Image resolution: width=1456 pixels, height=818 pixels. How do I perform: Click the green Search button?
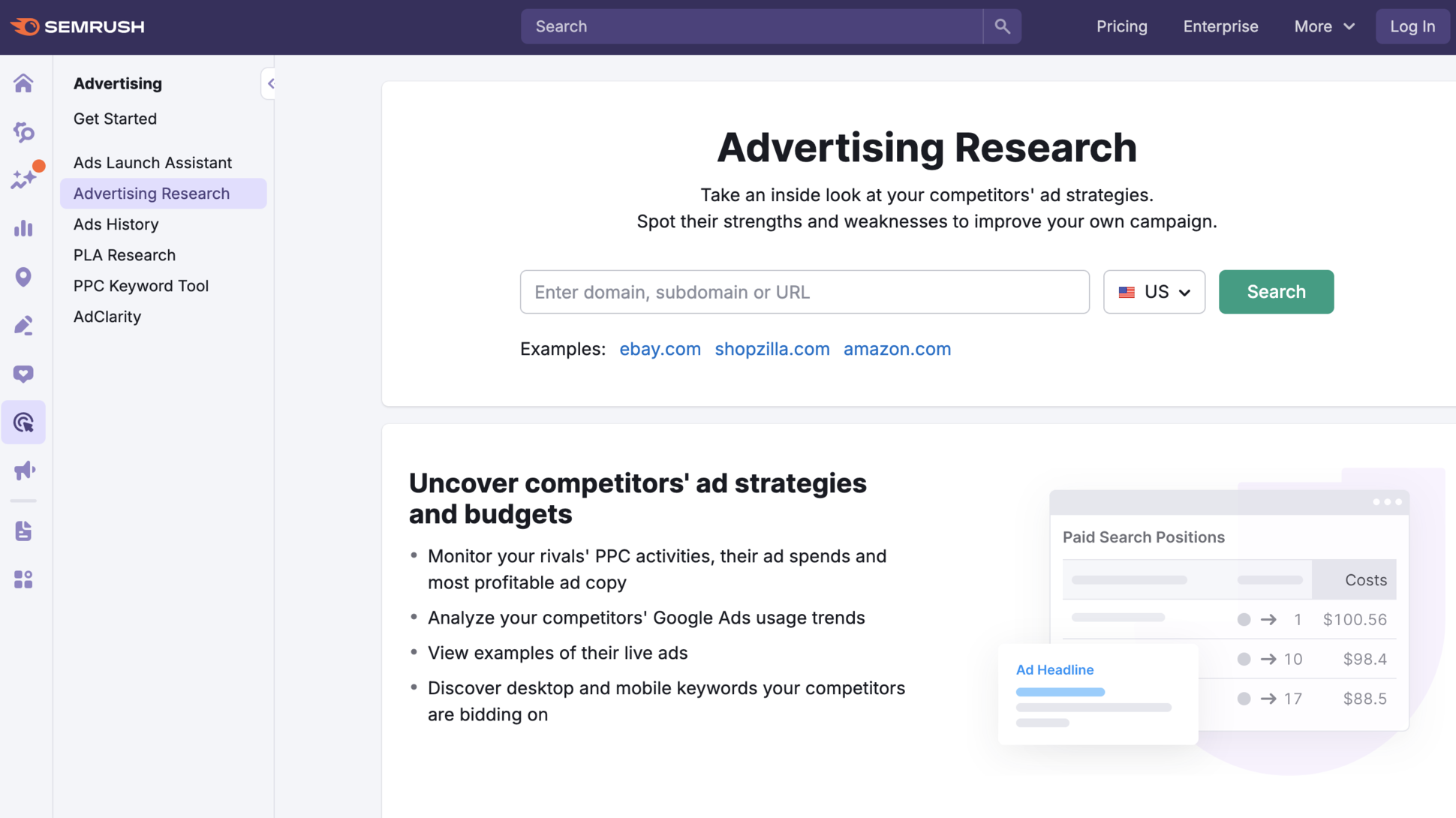click(x=1275, y=292)
